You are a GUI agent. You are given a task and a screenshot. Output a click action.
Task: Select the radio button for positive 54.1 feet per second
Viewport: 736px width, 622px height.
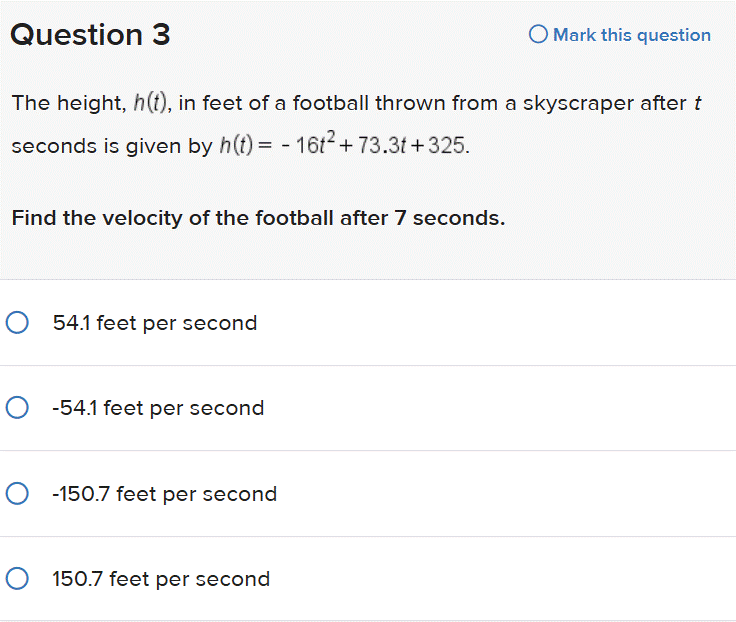click(16, 323)
